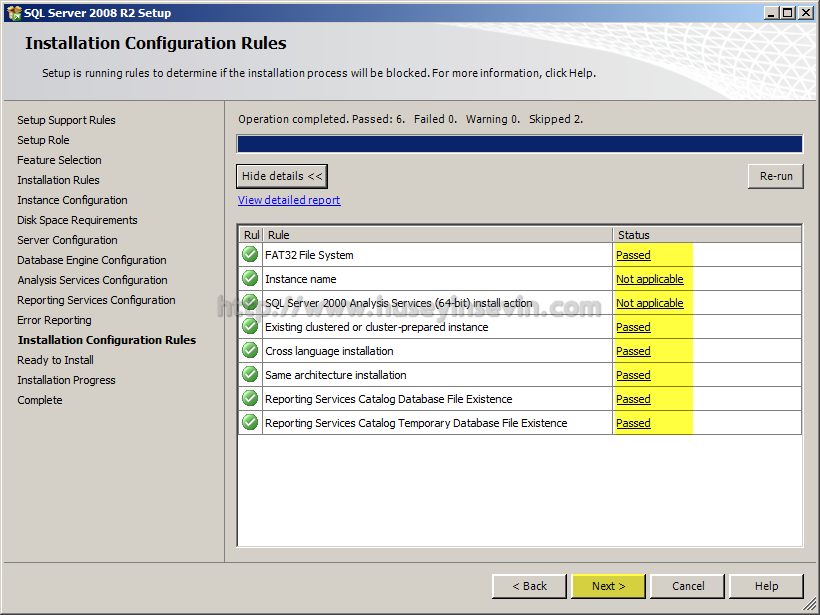The image size is (820, 615).
Task: Select Installation Configuration Rules step in sidebar
Action: [107, 340]
